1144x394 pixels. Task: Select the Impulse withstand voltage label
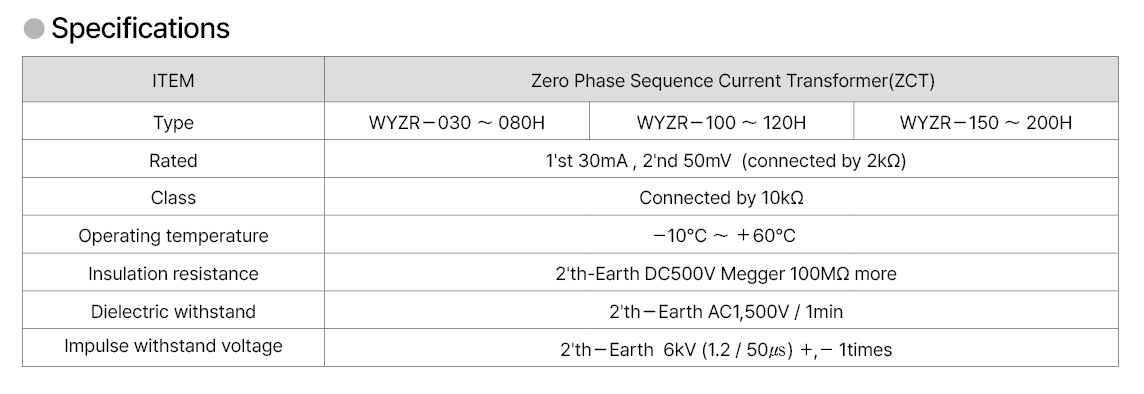pyautogui.click(x=173, y=346)
